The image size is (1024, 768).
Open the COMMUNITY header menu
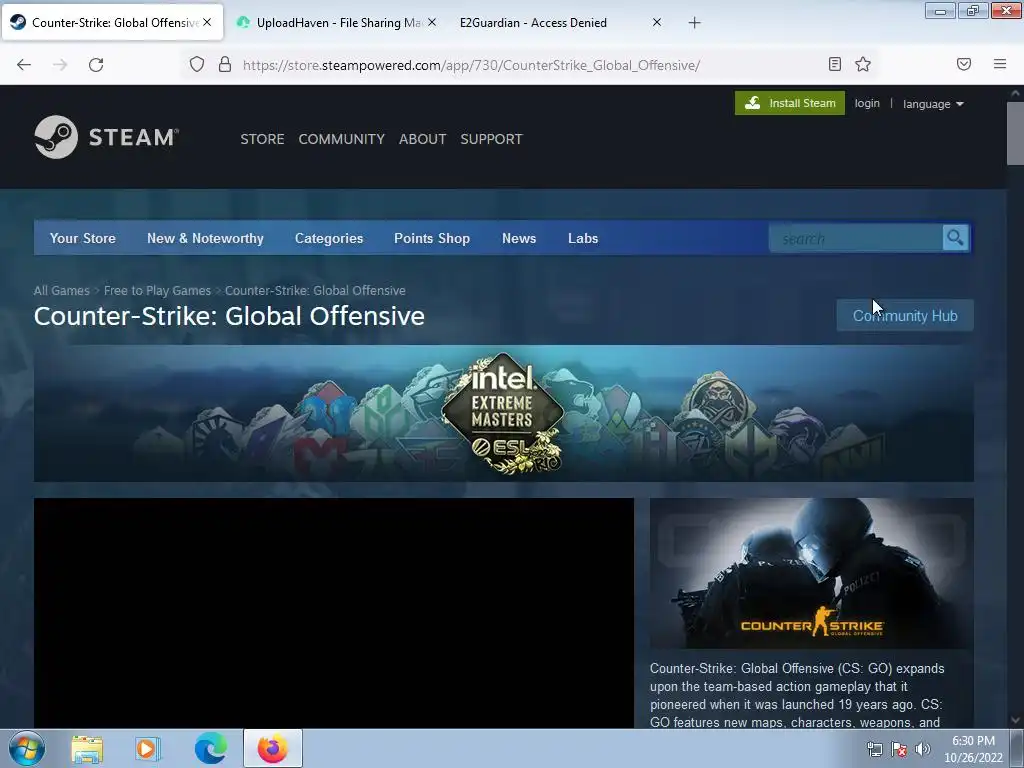click(342, 139)
